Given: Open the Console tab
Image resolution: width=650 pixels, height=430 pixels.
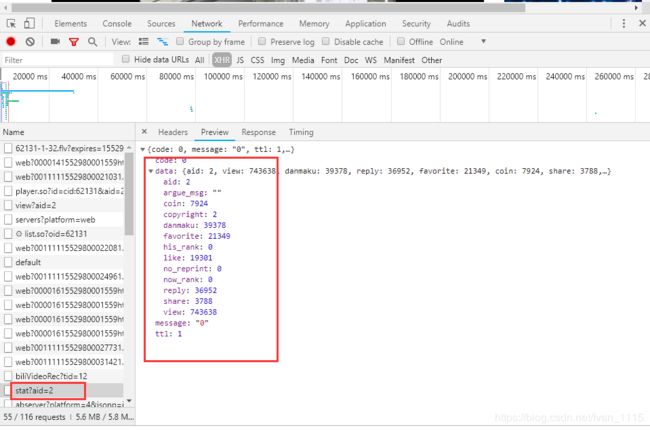Looking at the screenshot, I should (x=117, y=24).
